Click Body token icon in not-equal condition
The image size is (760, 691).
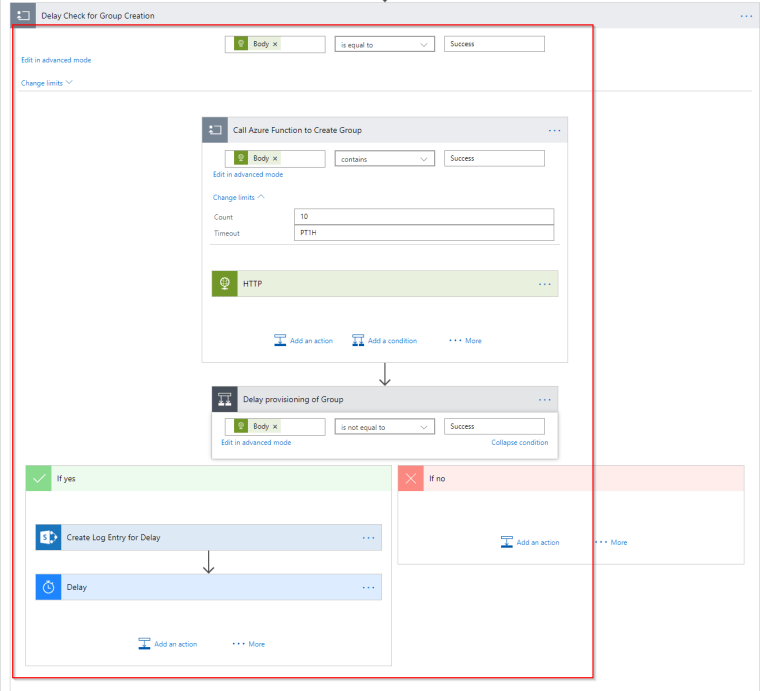click(x=241, y=426)
